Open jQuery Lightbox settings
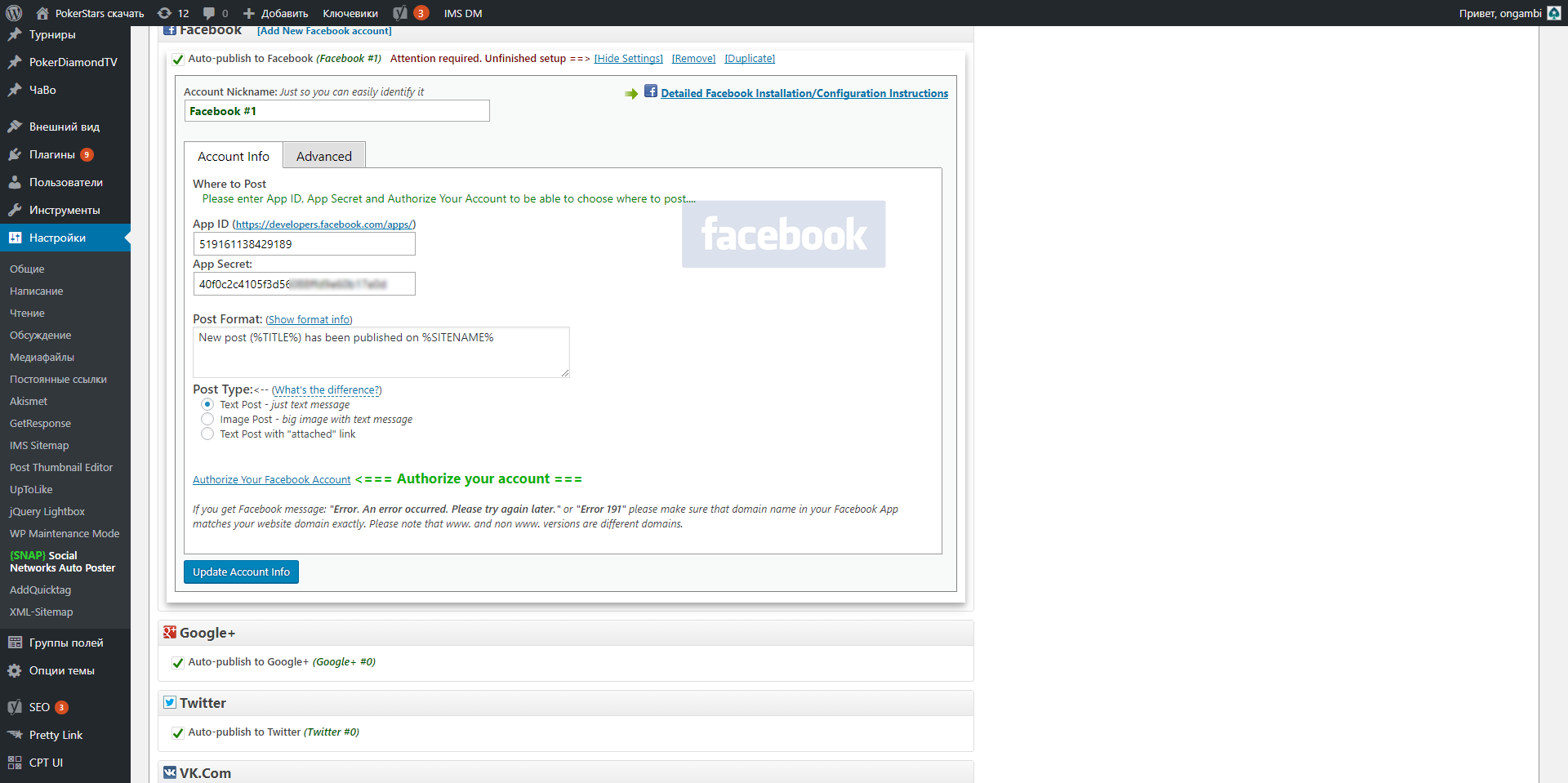 (x=47, y=511)
